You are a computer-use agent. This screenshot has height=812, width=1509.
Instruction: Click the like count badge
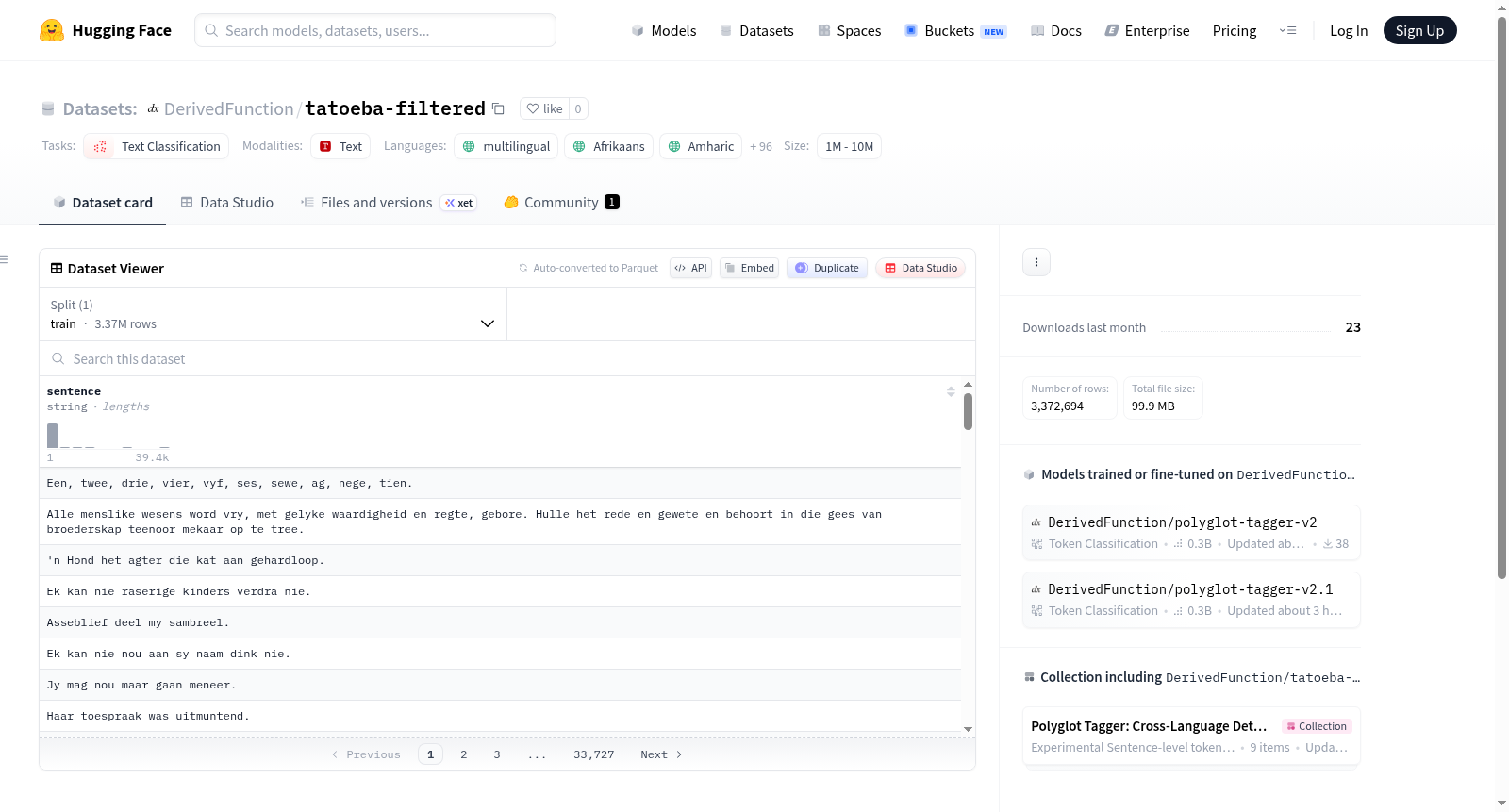coord(578,108)
